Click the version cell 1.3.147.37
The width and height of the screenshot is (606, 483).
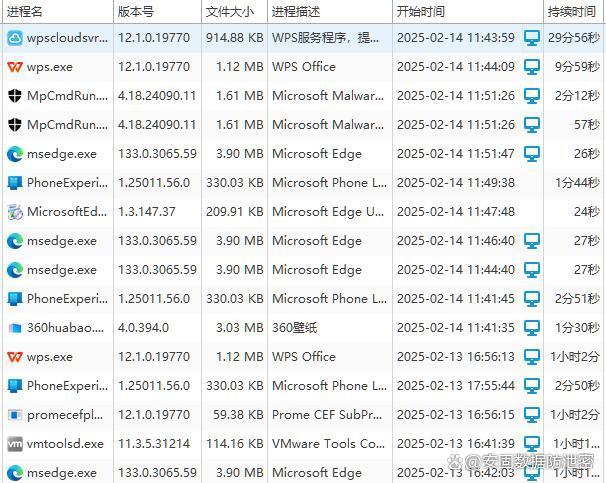[147, 212]
